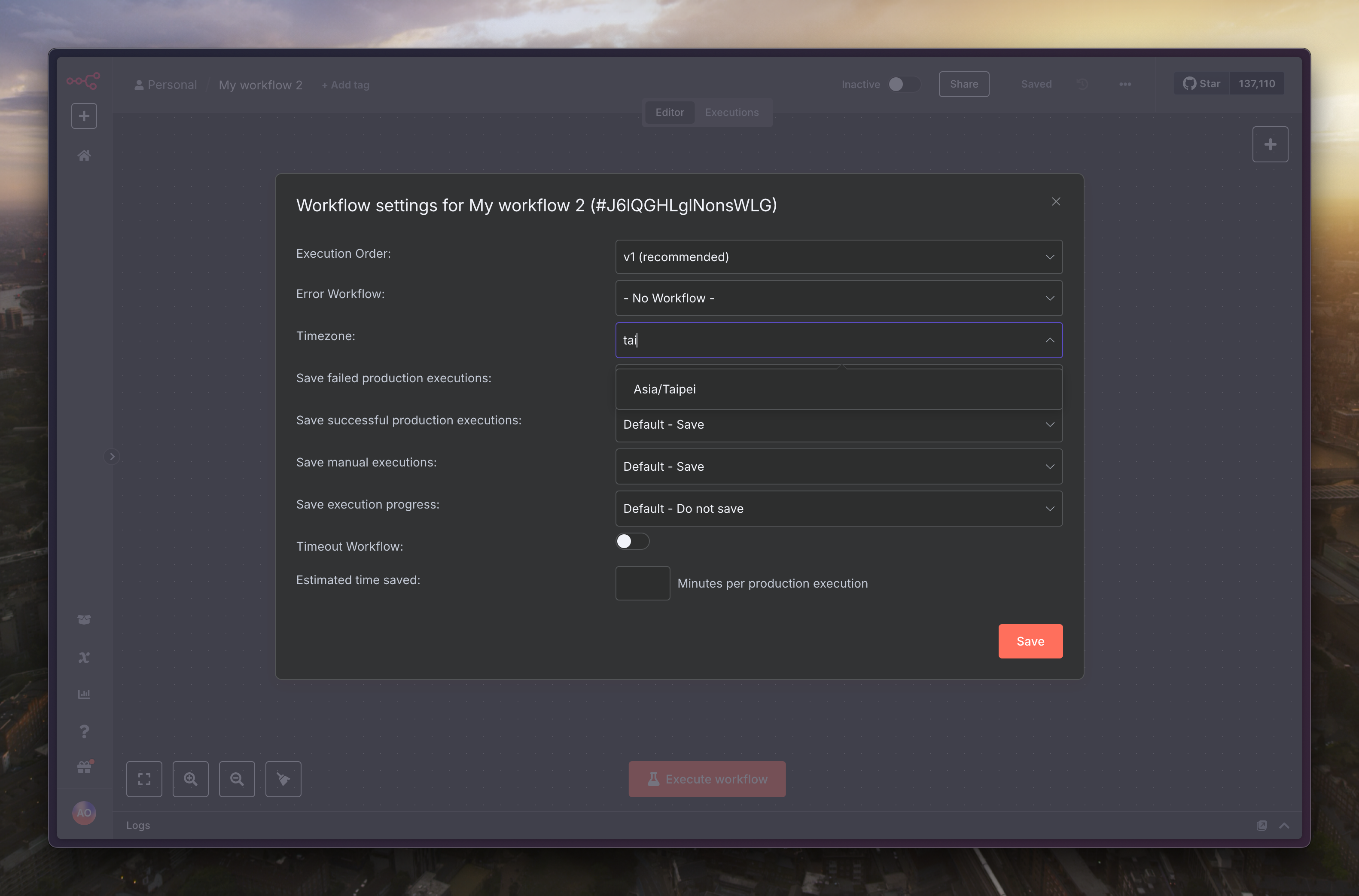Select the Asia/Taipei timezone option
The image size is (1359, 896).
pyautogui.click(x=664, y=389)
